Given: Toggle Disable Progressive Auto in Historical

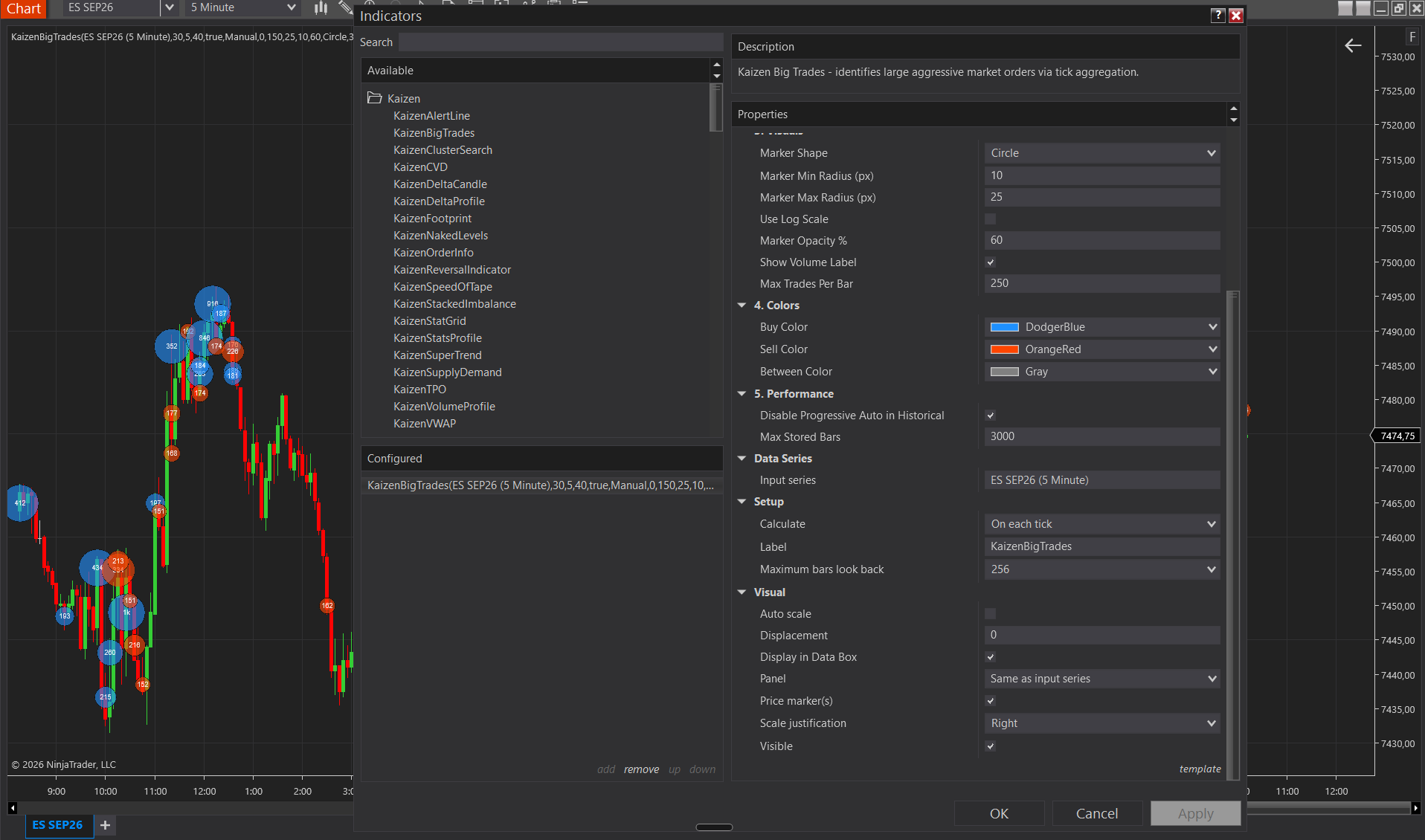Looking at the screenshot, I should pos(990,416).
